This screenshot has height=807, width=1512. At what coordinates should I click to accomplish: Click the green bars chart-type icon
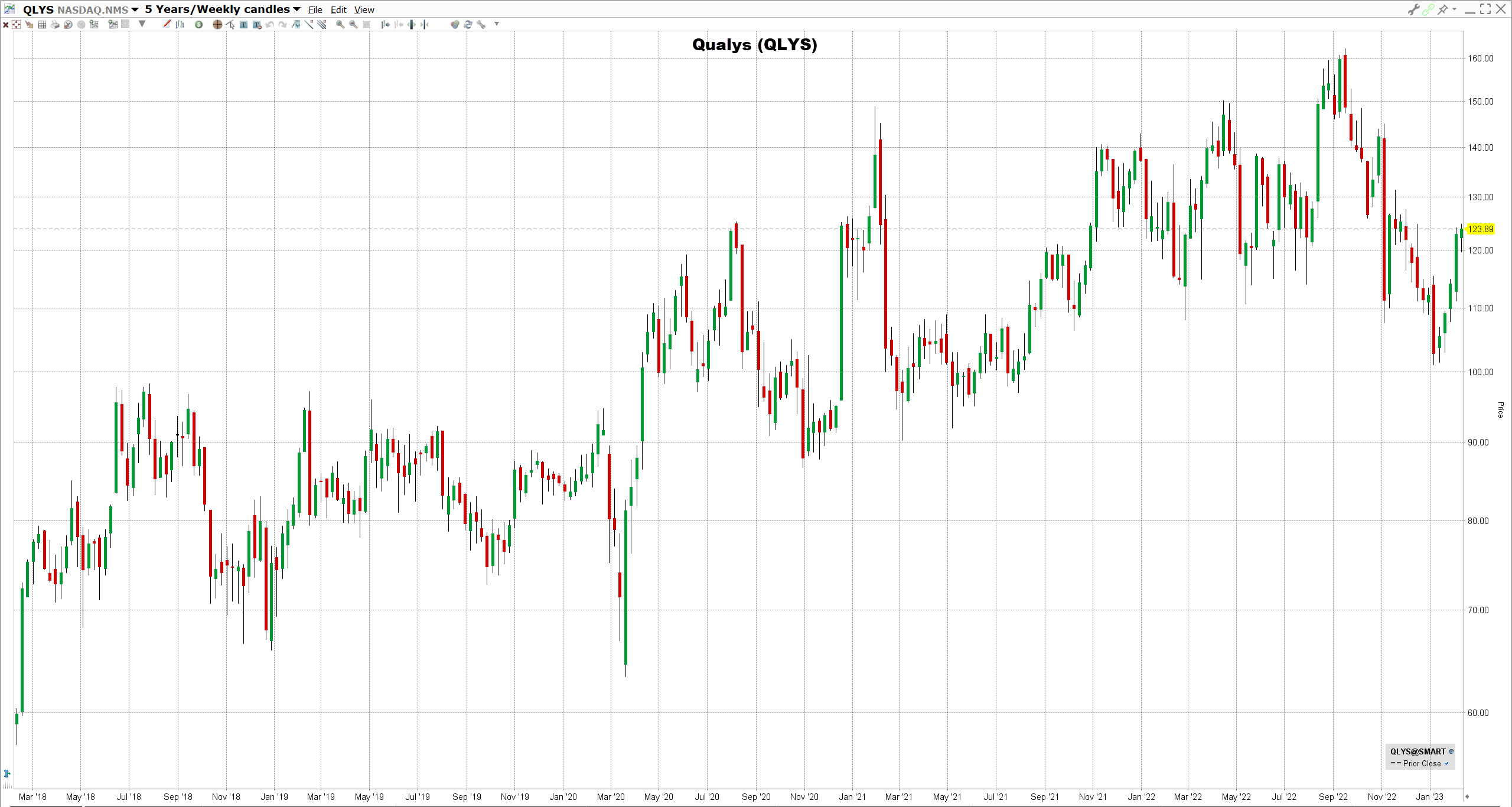tap(180, 24)
